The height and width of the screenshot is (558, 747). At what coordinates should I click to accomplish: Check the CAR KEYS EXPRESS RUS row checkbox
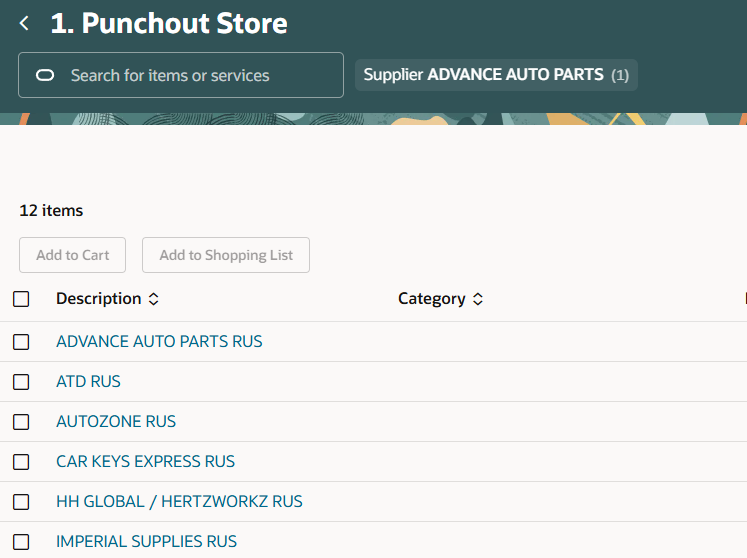[21, 462]
